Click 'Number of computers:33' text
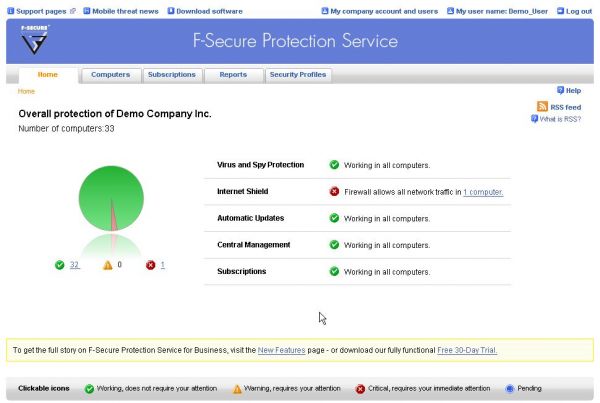 click(67, 129)
